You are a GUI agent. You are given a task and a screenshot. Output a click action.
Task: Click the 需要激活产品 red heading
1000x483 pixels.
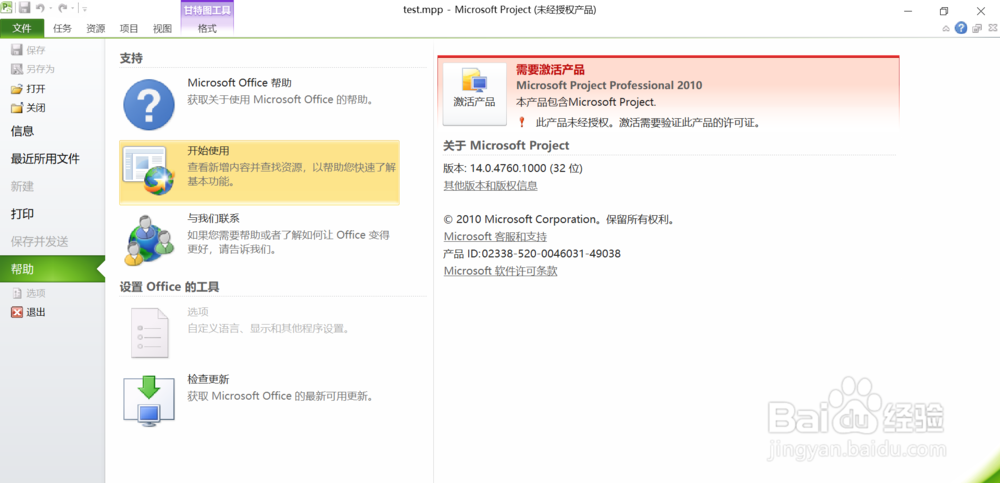[x=550, y=70]
